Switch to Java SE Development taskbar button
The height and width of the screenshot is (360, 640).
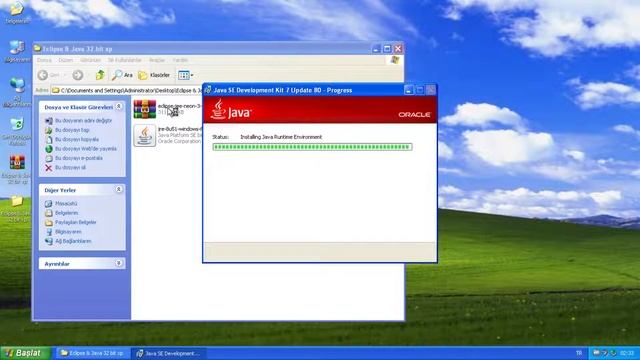point(168,353)
